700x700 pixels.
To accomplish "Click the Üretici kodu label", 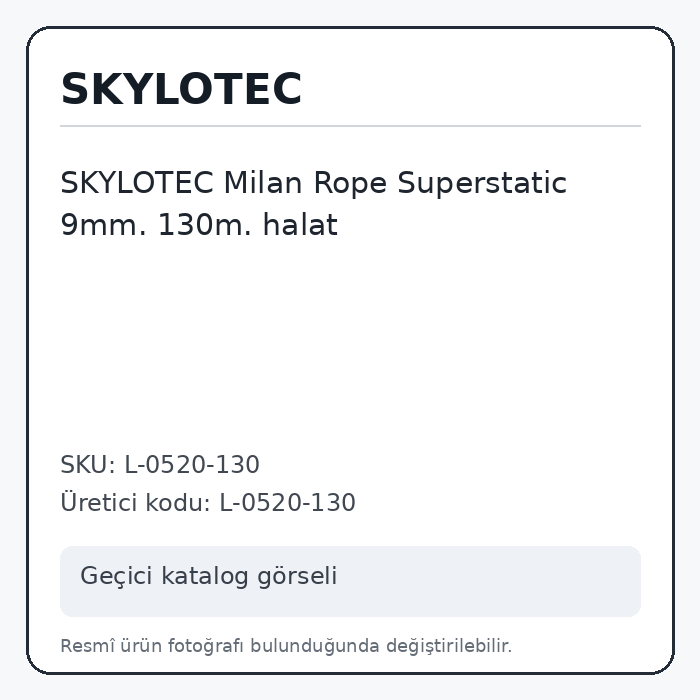I will [136, 502].
